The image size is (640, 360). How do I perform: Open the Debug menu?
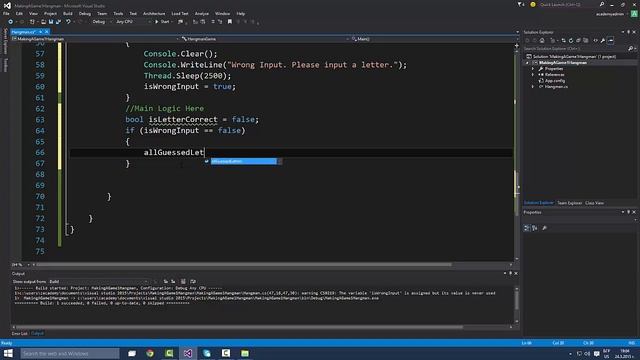(85, 13)
